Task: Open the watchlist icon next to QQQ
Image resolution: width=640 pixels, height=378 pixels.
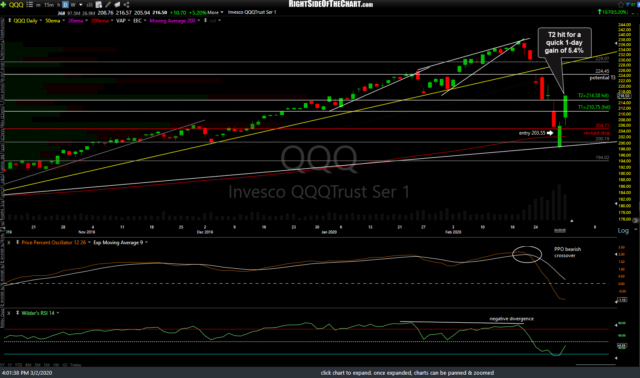Action: point(29,4)
